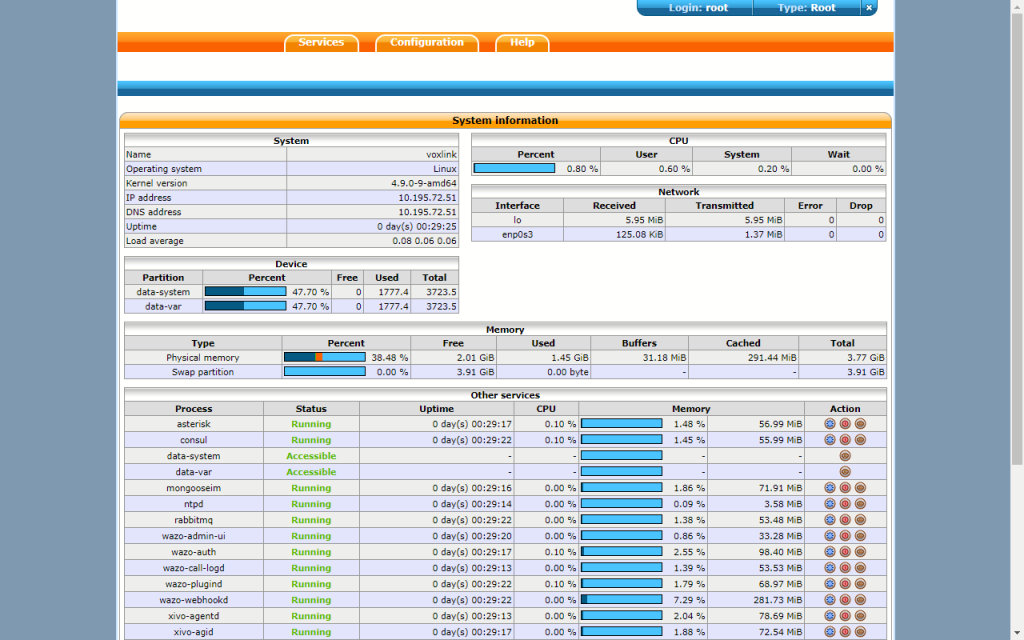Image resolution: width=1024 pixels, height=640 pixels.
Task: Click the blue restart icon for mongooseim
Action: (830, 488)
